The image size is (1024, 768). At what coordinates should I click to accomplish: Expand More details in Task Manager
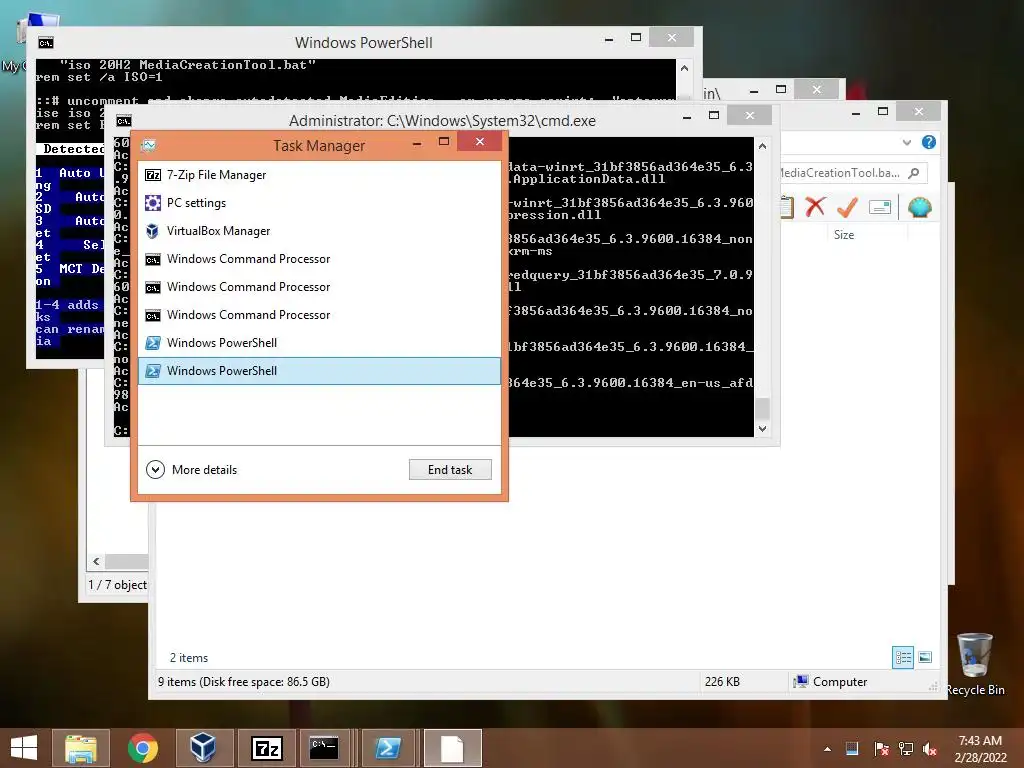click(x=192, y=470)
